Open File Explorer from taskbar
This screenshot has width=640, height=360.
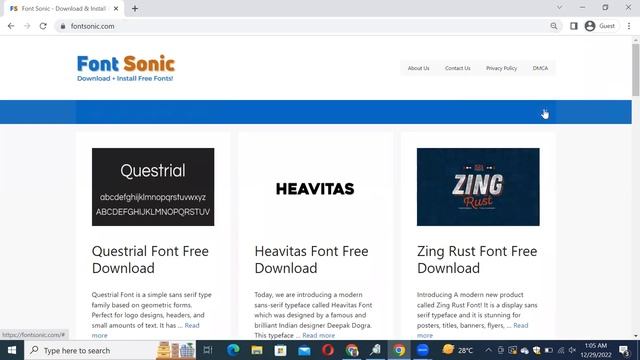coord(257,350)
